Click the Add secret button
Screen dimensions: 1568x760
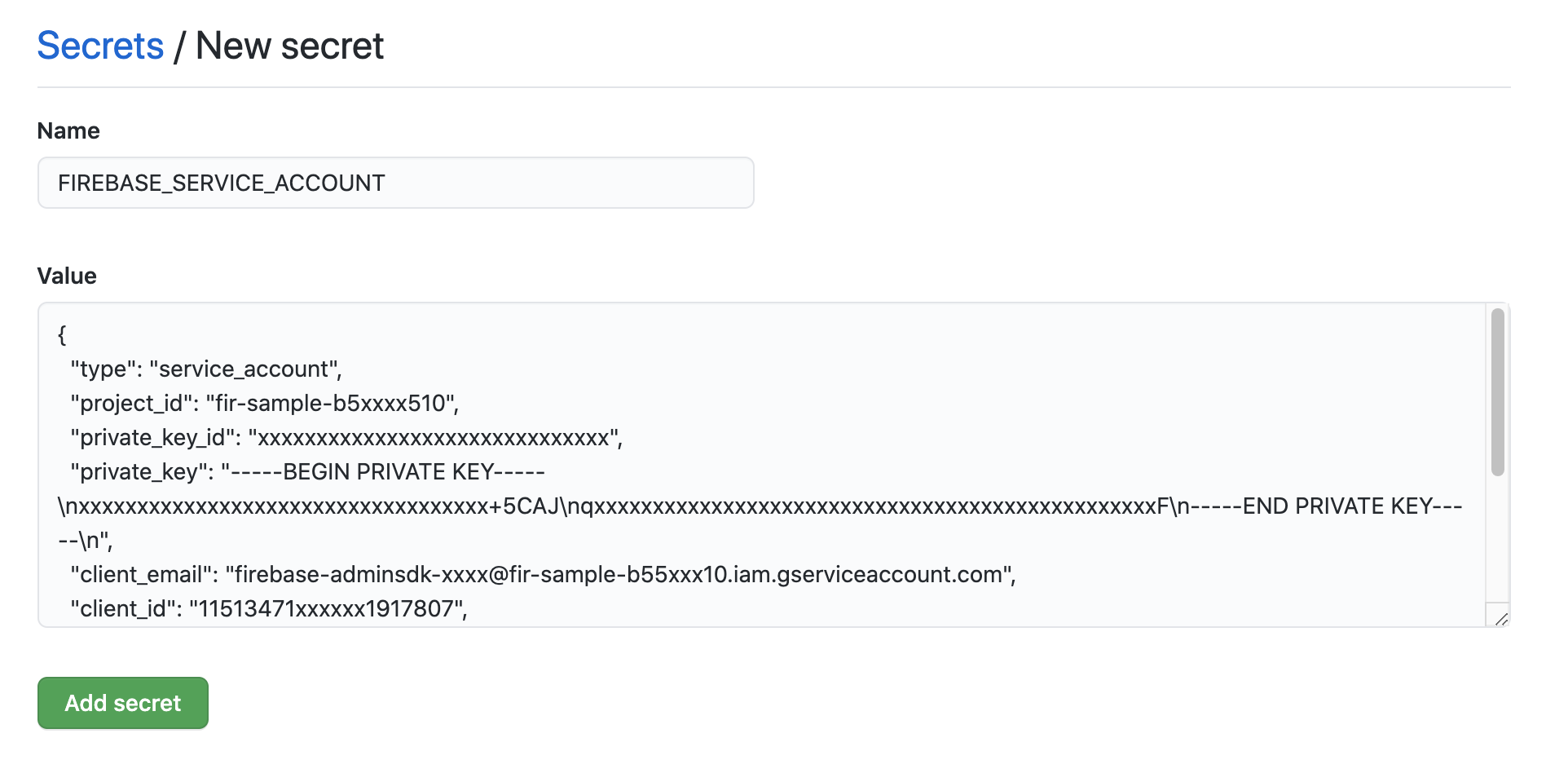pyautogui.click(x=123, y=703)
